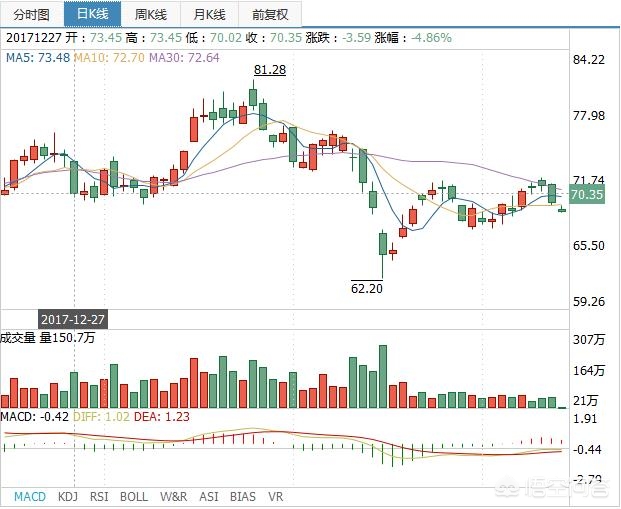Select the BIAS indicator
This screenshot has width=621, height=509.
coord(243,497)
